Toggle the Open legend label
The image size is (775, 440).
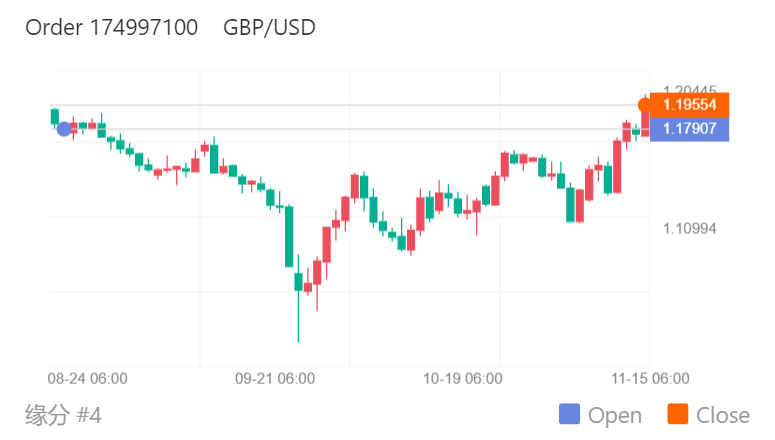(x=614, y=415)
